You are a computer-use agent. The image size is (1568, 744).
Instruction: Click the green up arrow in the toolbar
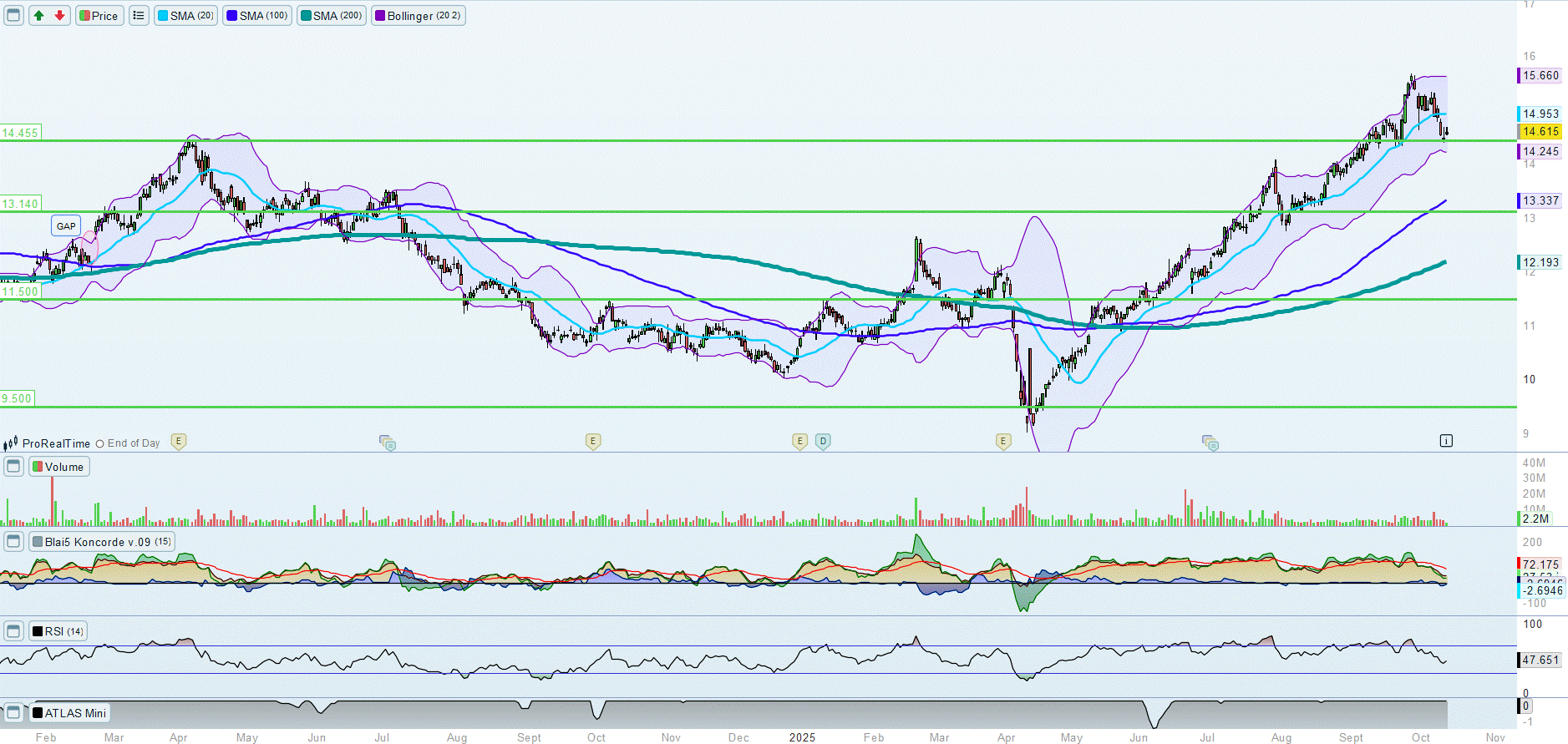tap(38, 16)
